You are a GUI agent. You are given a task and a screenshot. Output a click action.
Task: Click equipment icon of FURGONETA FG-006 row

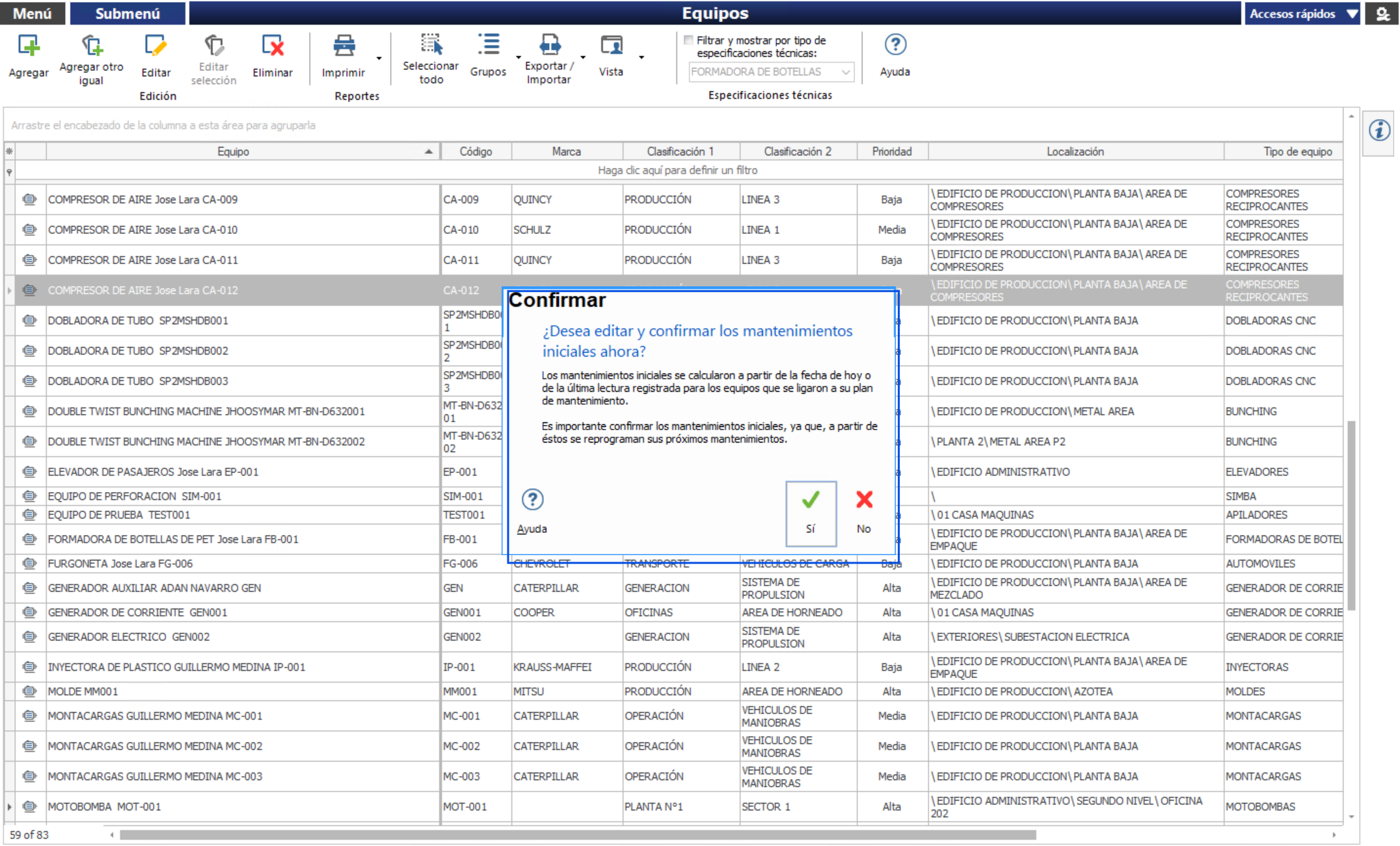[29, 564]
